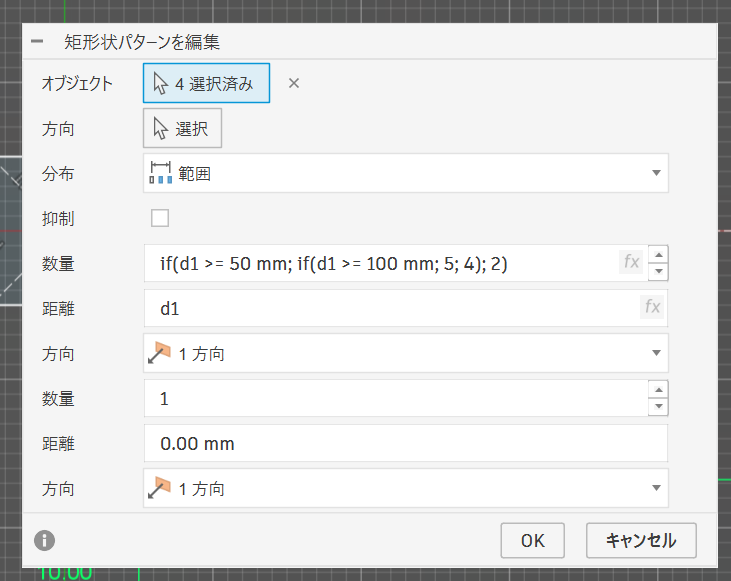The image size is (731, 581).
Task: Click the info icon at dialog bottom
Action: 44,540
